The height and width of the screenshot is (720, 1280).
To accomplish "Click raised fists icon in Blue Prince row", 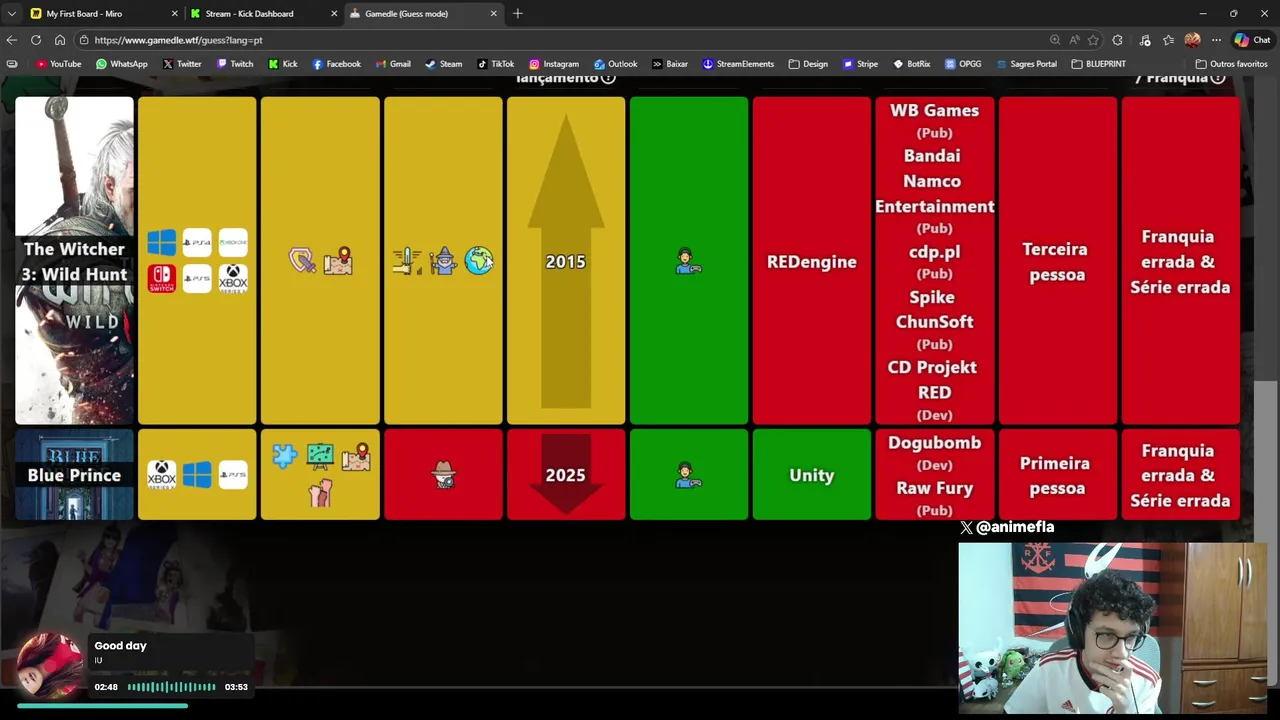I will click(x=320, y=493).
